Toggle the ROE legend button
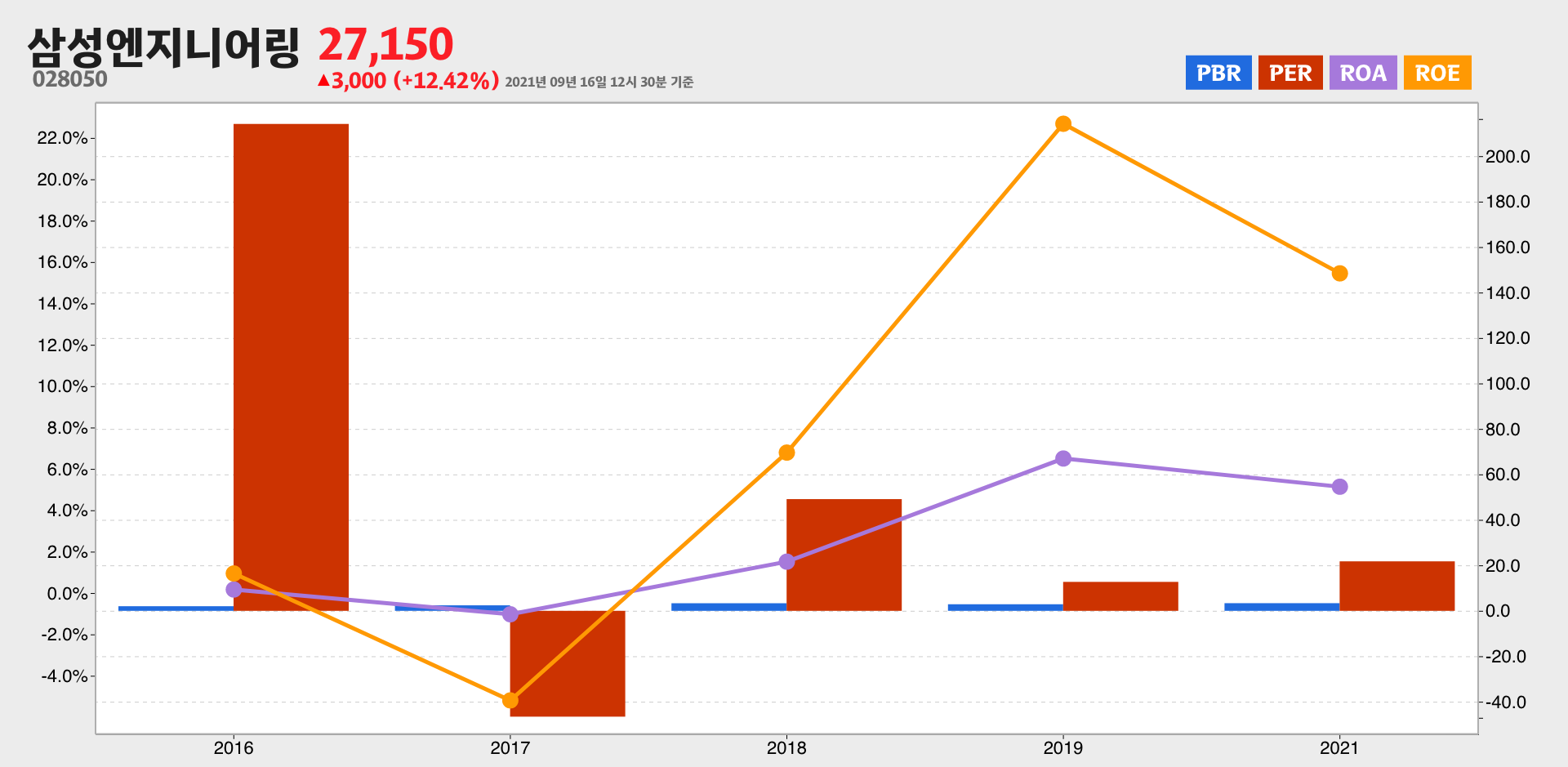Image resolution: width=1568 pixels, height=767 pixels. click(1437, 73)
